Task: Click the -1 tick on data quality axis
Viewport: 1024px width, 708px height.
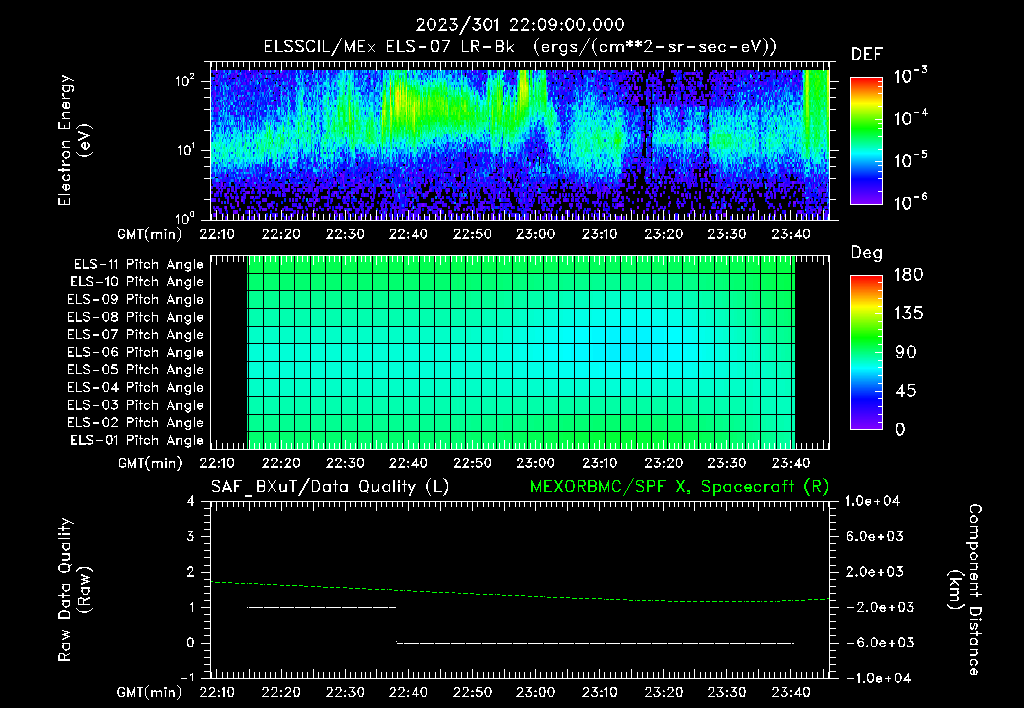Action: (x=187, y=678)
